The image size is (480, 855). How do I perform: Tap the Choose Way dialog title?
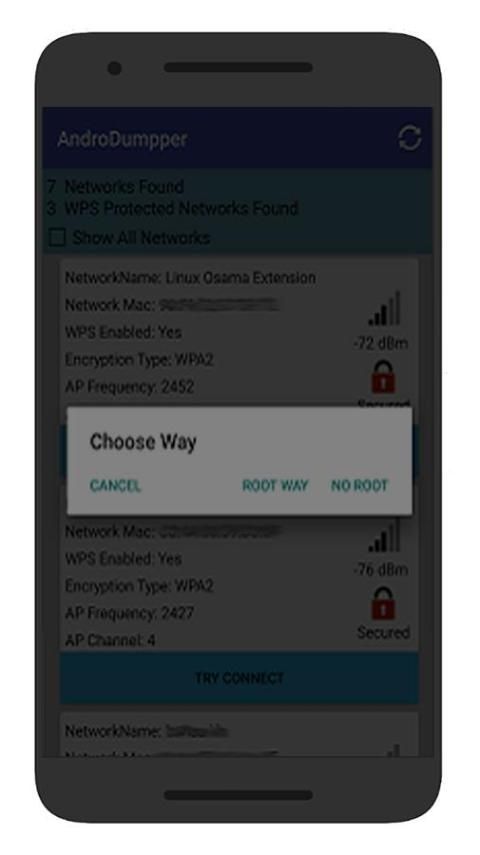pyautogui.click(x=143, y=442)
